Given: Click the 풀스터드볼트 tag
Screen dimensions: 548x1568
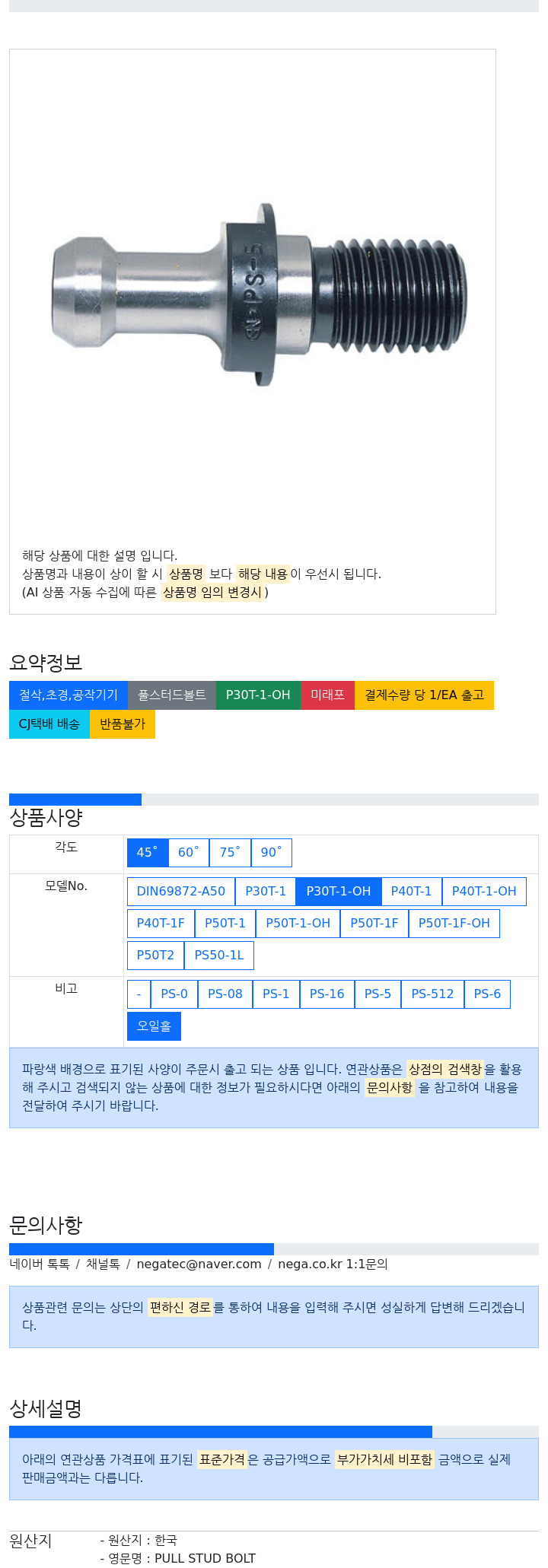Looking at the screenshot, I should (x=172, y=695).
